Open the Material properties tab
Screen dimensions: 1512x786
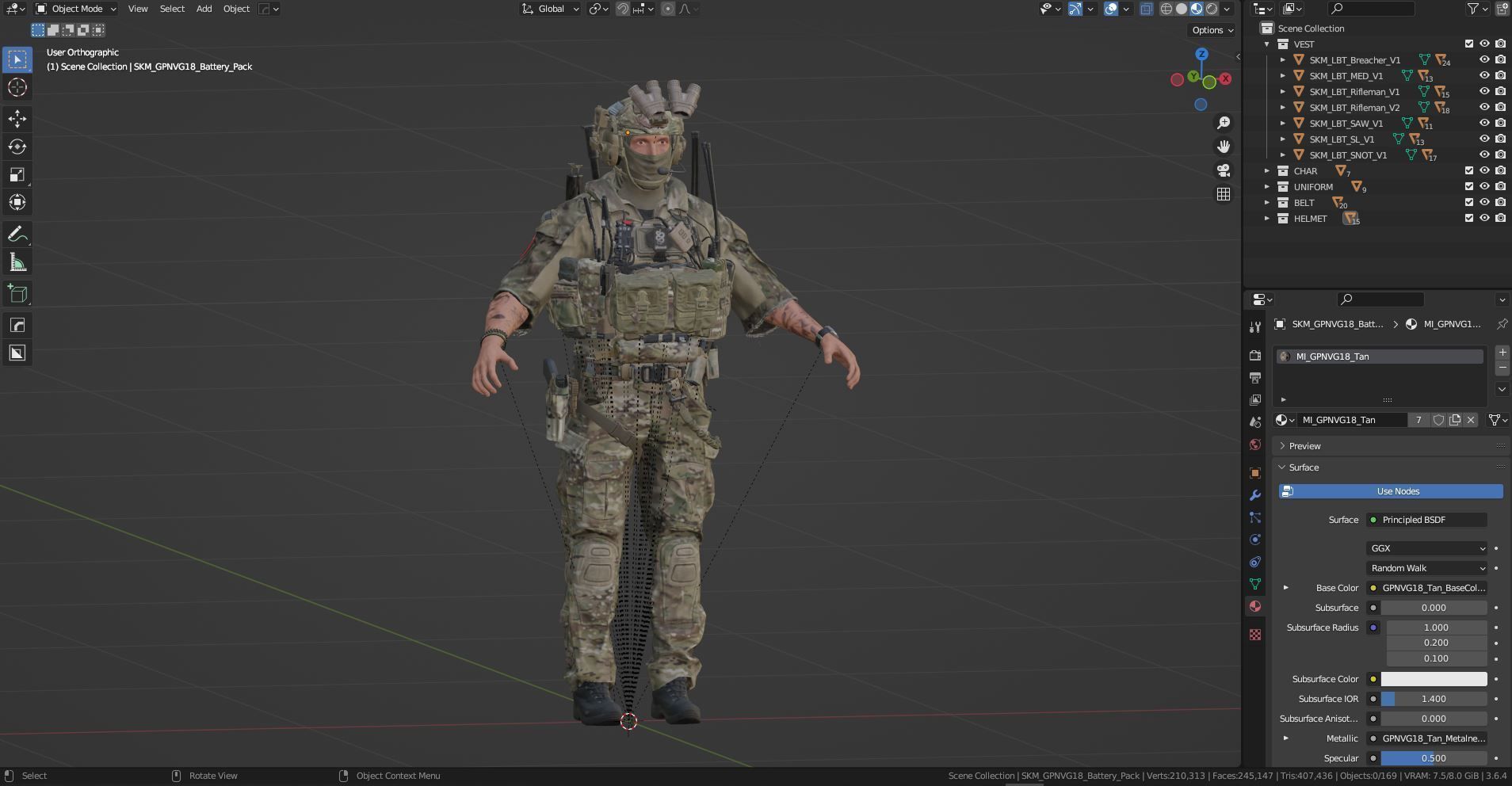(1254, 606)
